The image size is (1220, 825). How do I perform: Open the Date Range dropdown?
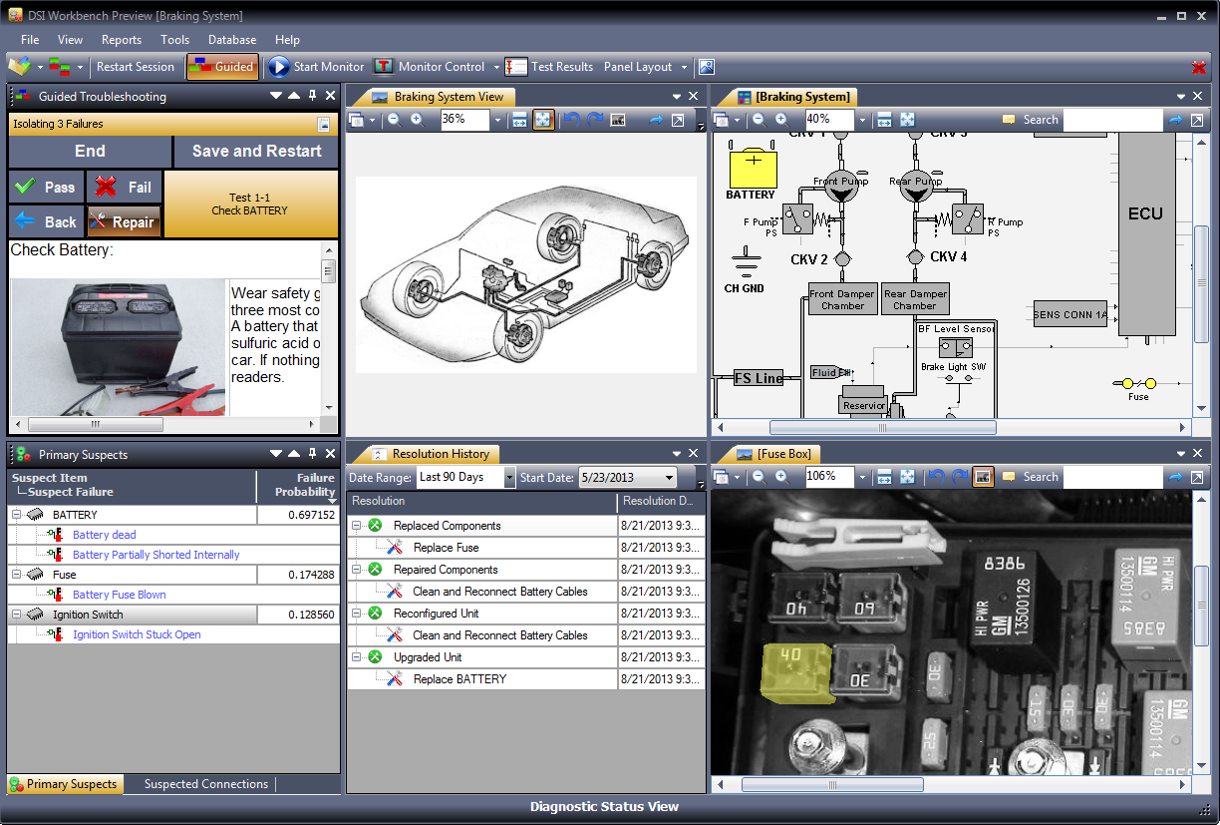tap(510, 478)
